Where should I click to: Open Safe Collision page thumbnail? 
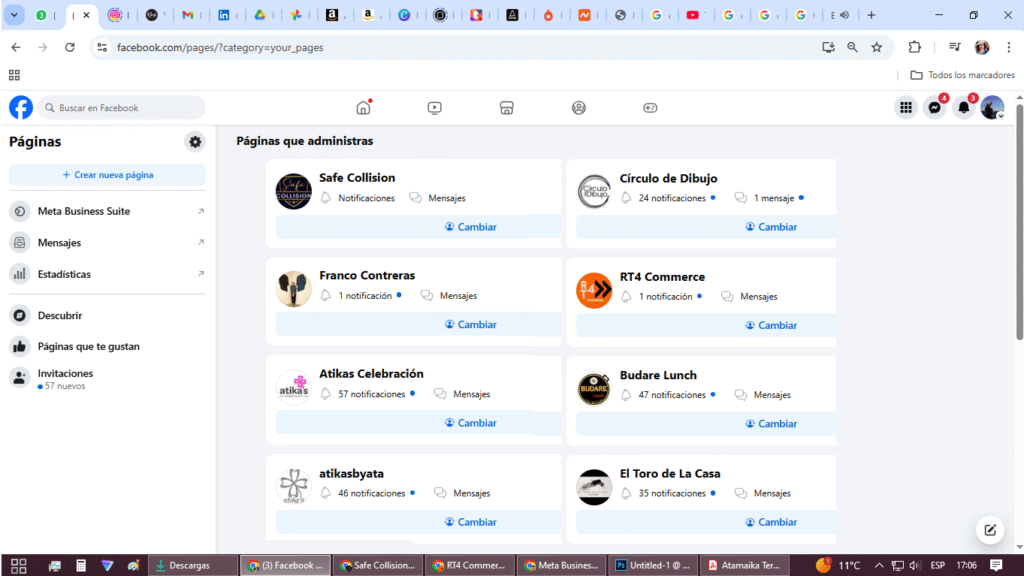point(293,191)
